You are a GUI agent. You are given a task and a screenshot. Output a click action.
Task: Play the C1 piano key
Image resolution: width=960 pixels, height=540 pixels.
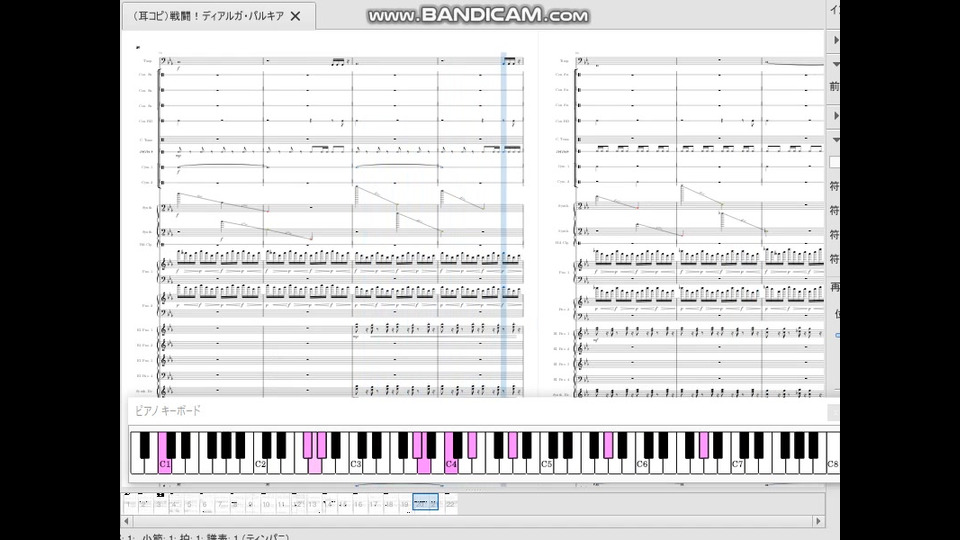[164, 465]
